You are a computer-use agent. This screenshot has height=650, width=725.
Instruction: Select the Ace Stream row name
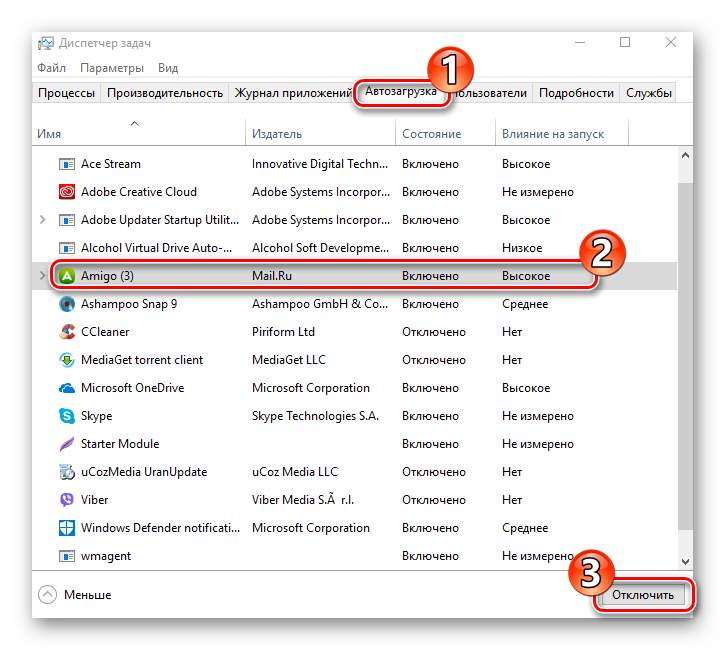coord(111,164)
